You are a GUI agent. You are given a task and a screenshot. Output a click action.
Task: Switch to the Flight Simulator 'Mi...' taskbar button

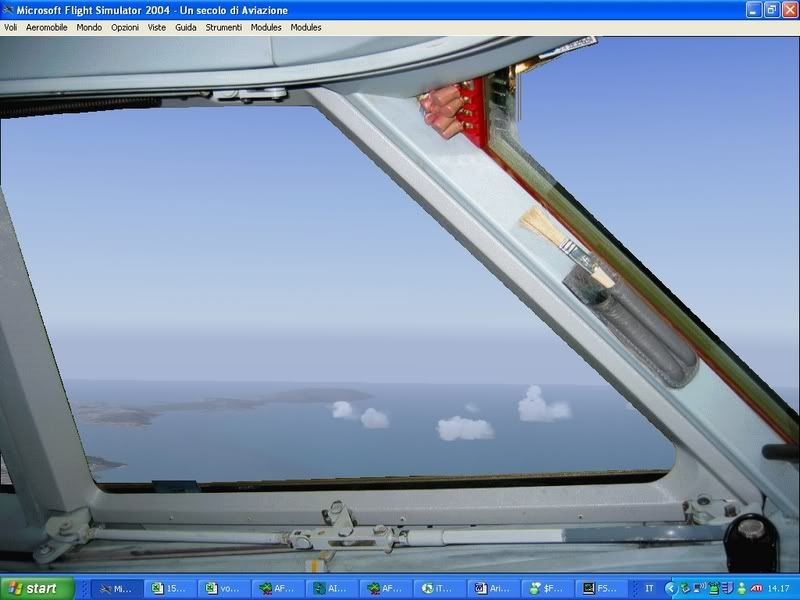tap(116, 588)
